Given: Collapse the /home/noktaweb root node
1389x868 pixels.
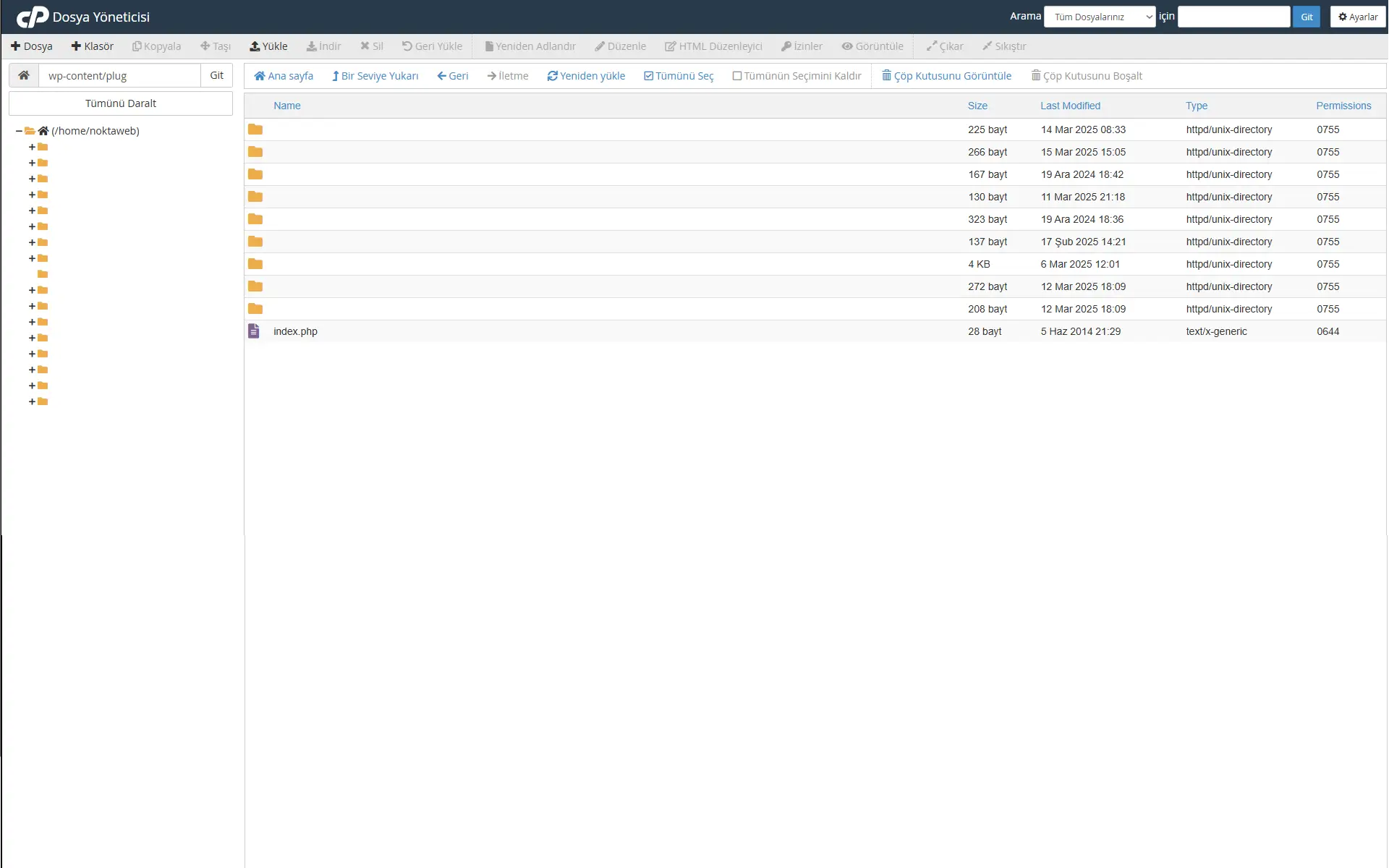Looking at the screenshot, I should point(17,131).
